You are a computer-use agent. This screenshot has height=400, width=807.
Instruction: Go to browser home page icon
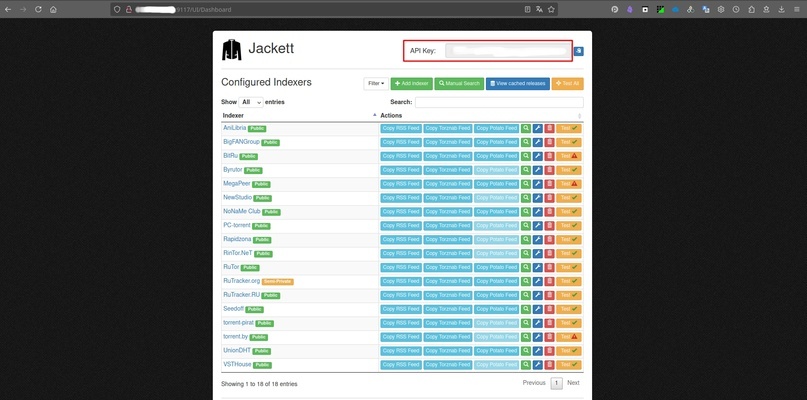click(53, 9)
